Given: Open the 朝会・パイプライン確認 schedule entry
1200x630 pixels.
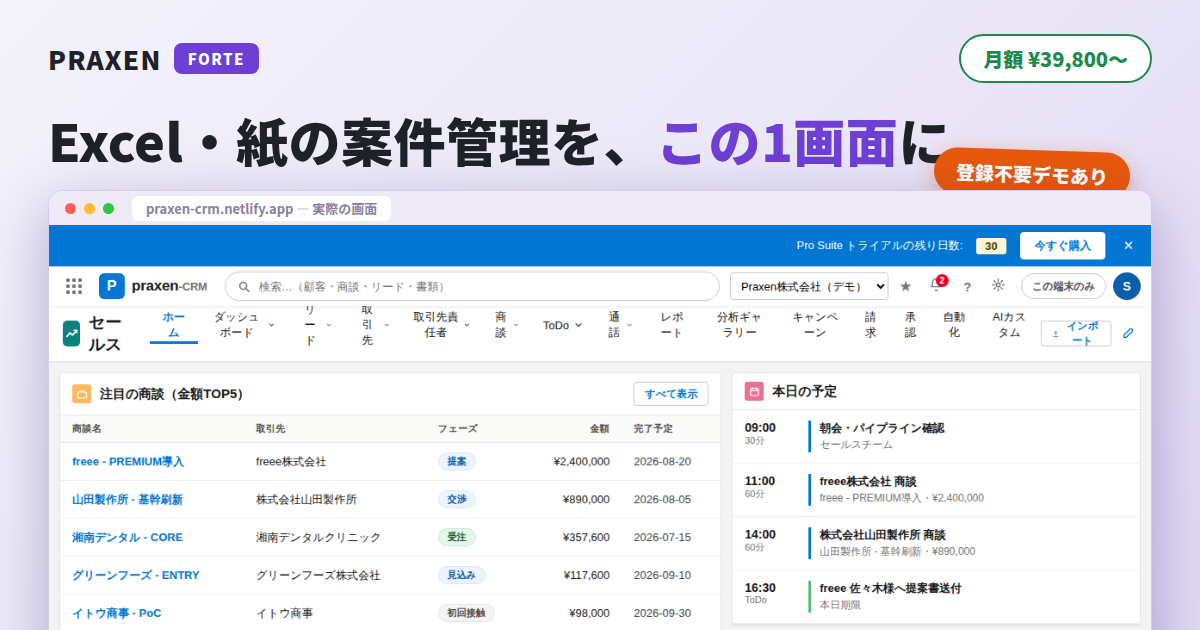Looking at the screenshot, I should point(936,436).
